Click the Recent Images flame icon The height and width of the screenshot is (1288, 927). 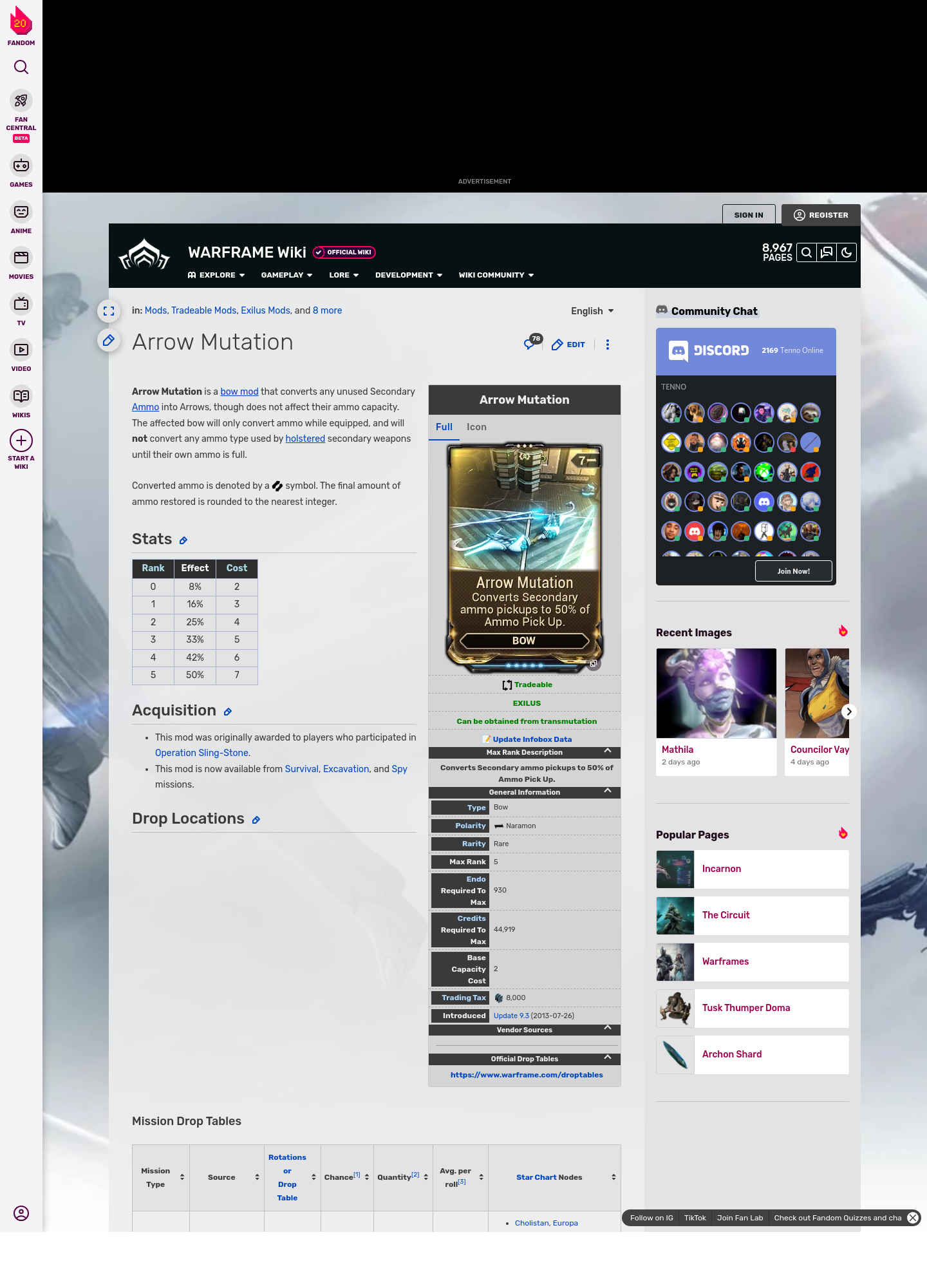tap(843, 631)
